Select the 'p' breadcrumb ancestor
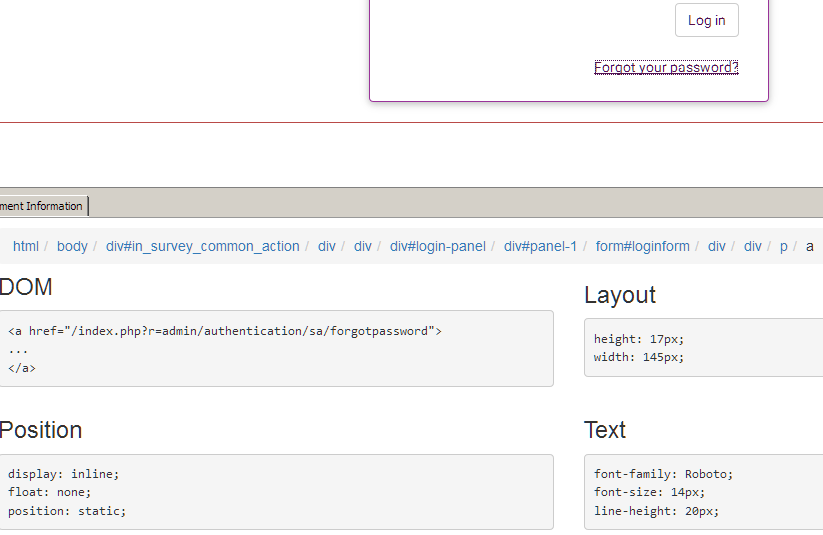823x535 pixels. [784, 246]
